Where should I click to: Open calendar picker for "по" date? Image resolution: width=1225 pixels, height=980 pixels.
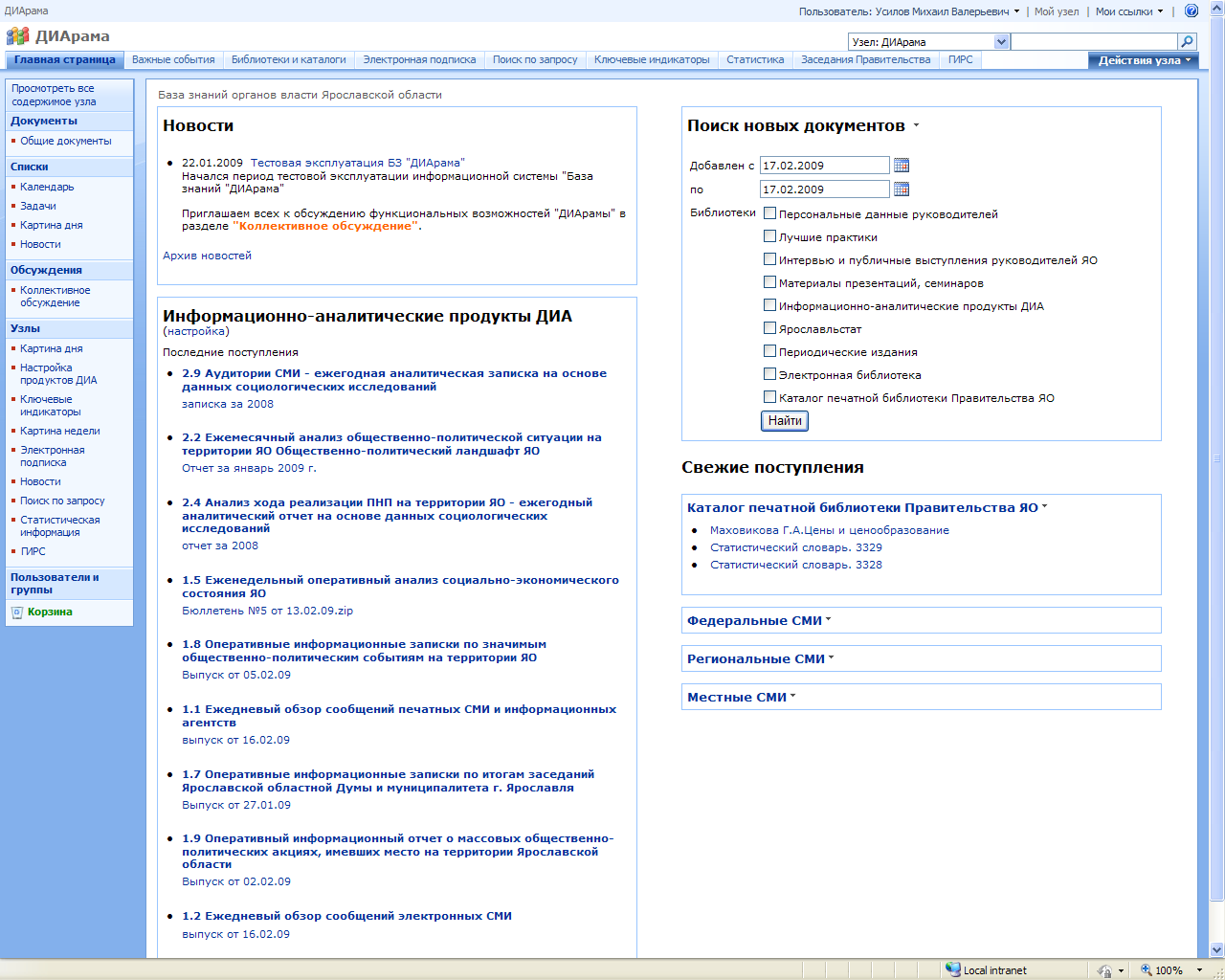tap(902, 189)
